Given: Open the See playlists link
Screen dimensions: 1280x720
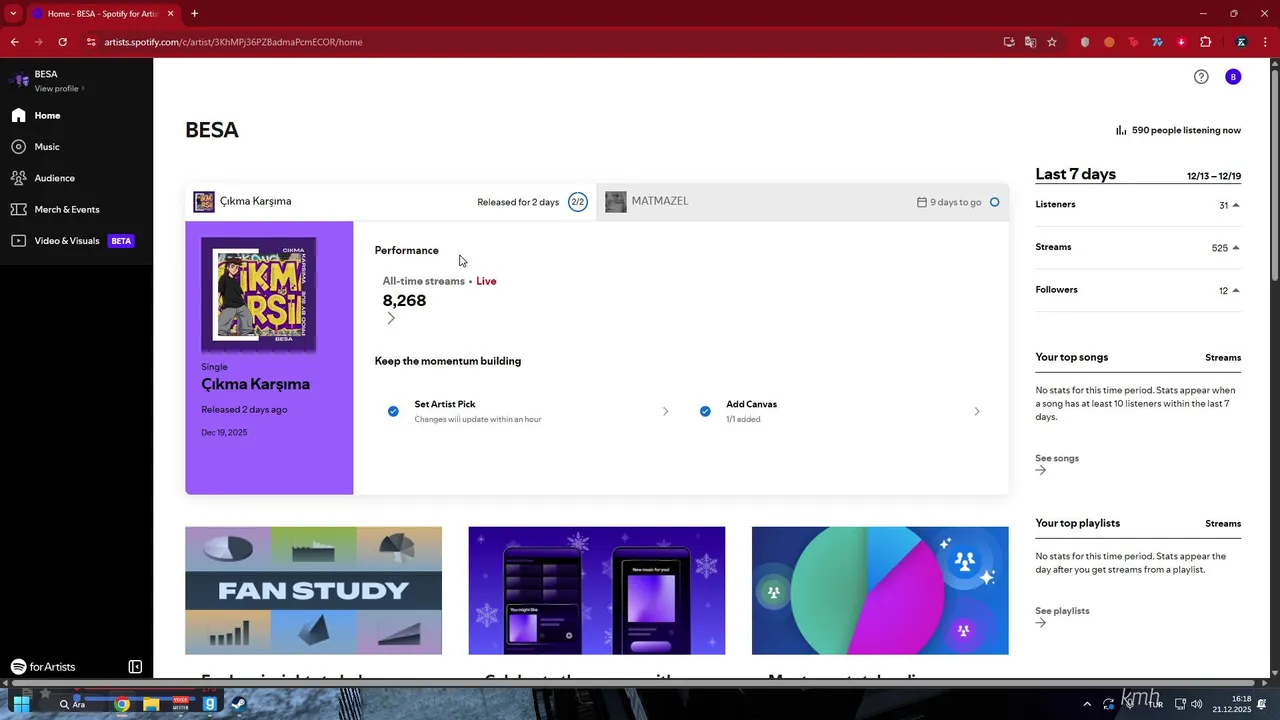Looking at the screenshot, I should click(x=1062, y=611).
